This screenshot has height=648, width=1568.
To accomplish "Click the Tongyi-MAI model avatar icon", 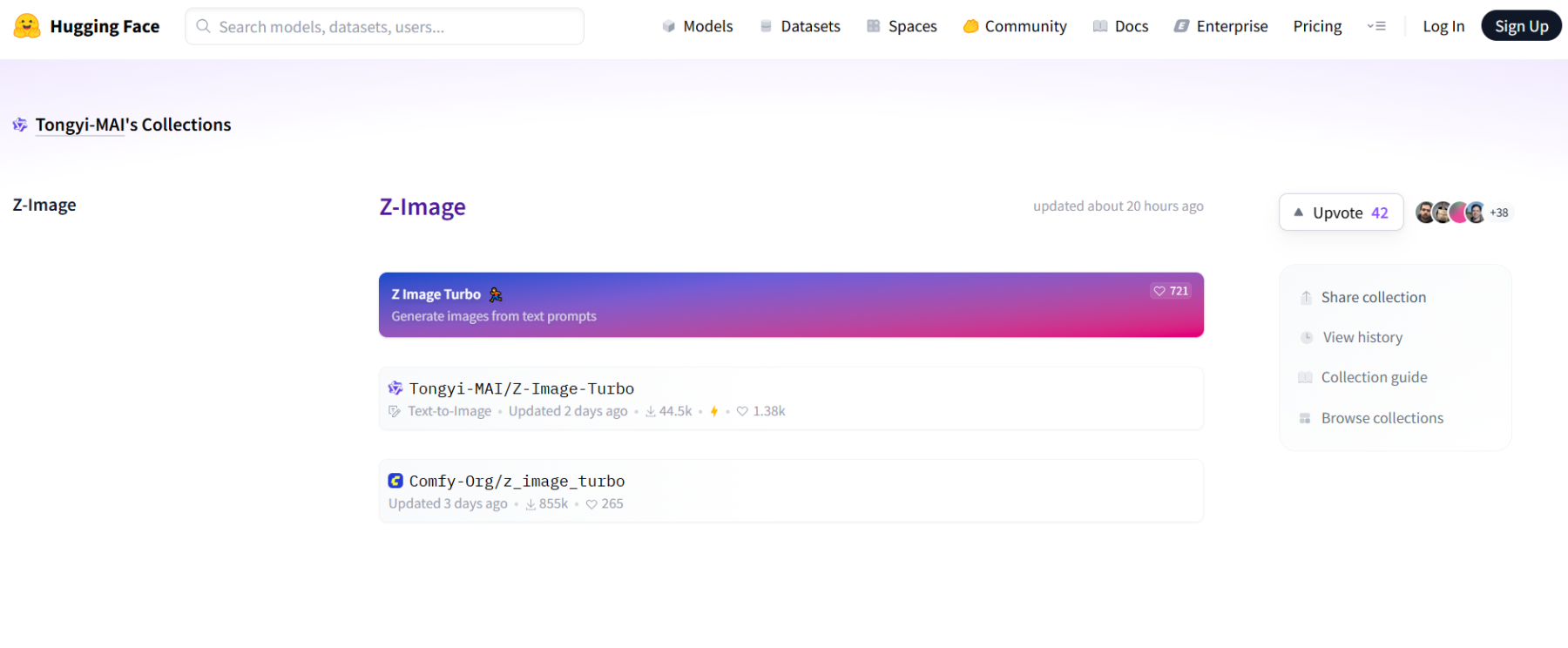I will point(395,388).
